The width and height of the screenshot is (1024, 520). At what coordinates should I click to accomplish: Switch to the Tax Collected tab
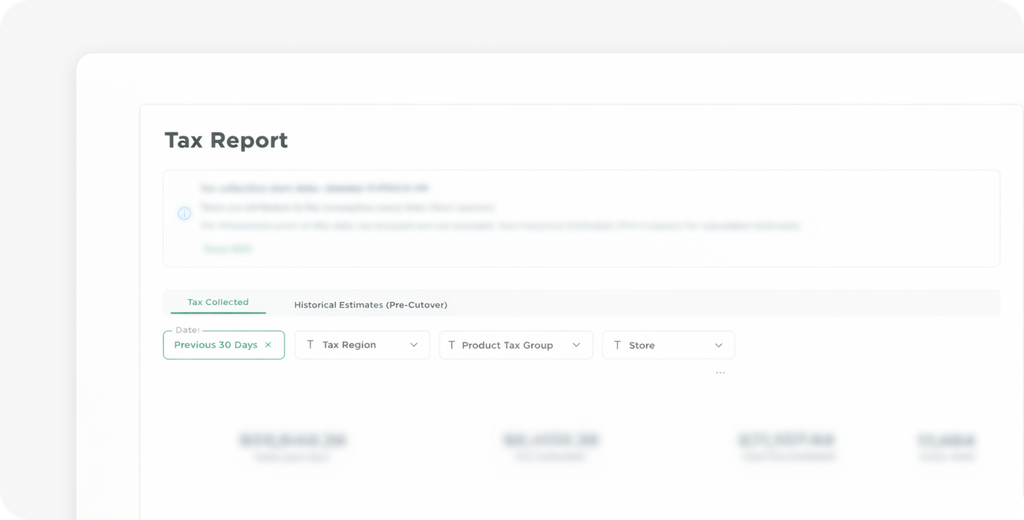click(x=218, y=302)
